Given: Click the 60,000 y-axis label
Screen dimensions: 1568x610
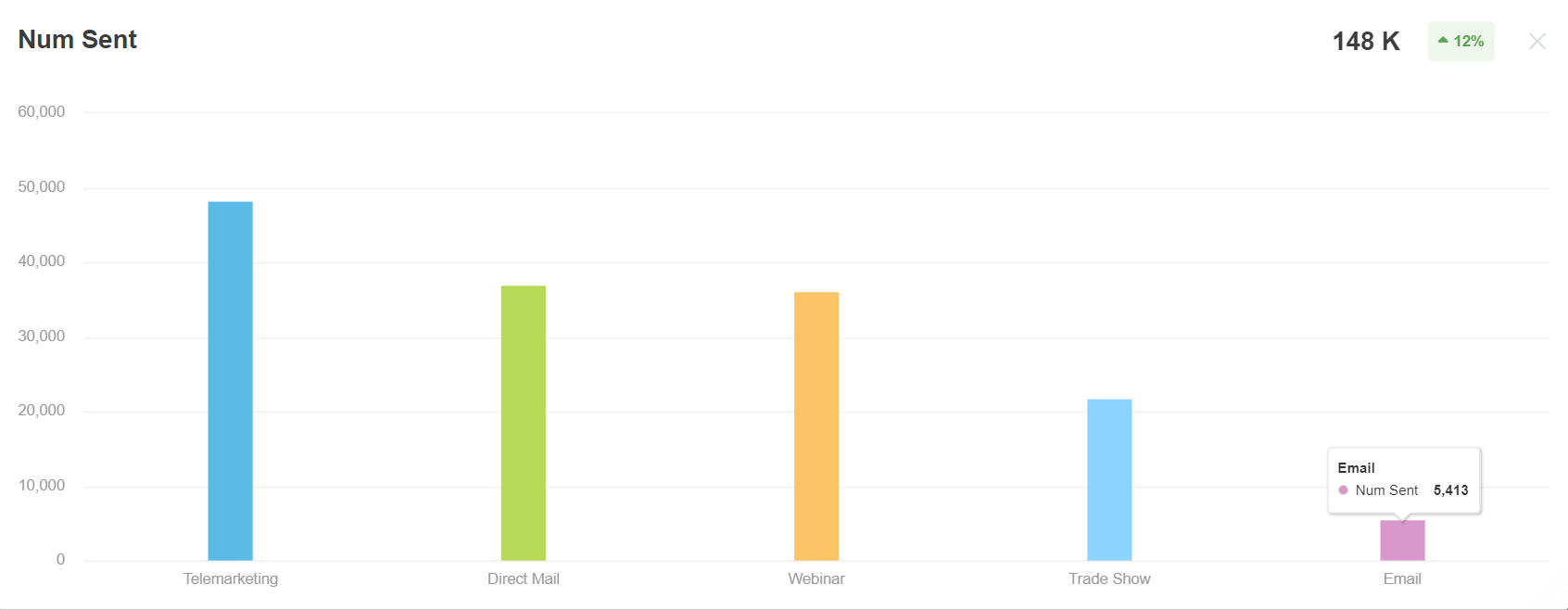Looking at the screenshot, I should [x=42, y=112].
